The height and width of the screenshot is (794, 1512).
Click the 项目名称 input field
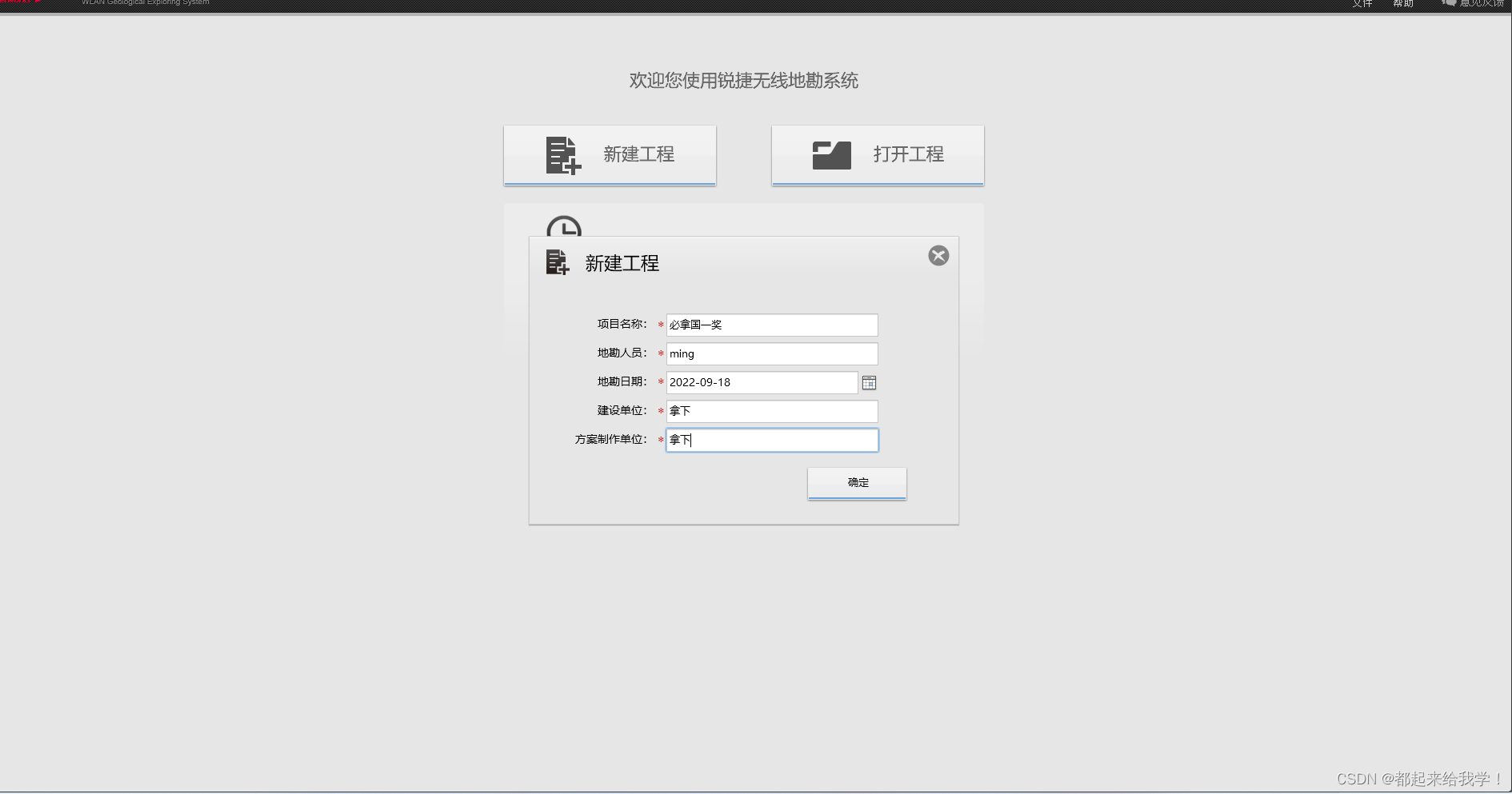(772, 325)
